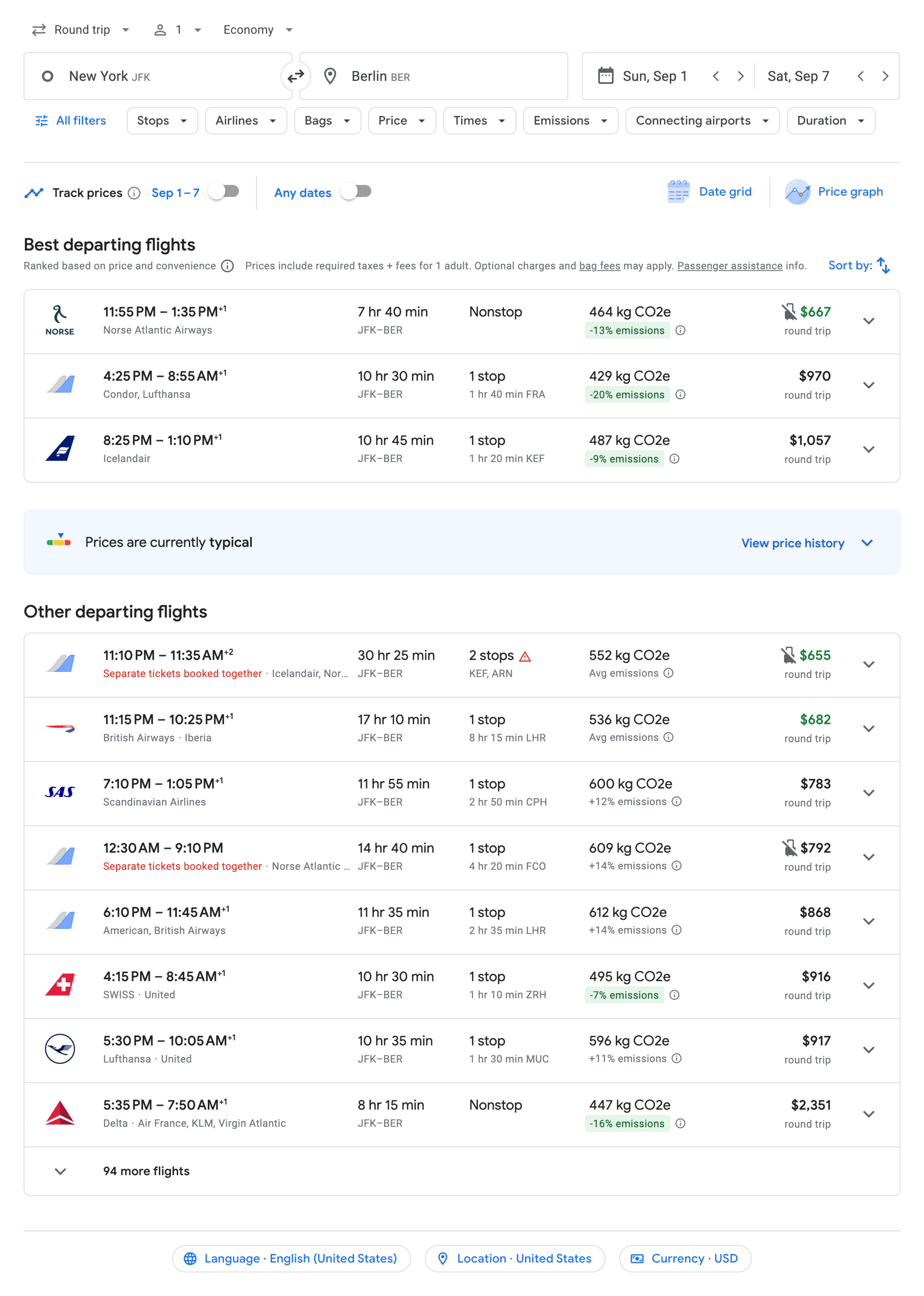Open the Airlines filter
924x1296 pixels.
tap(246, 121)
